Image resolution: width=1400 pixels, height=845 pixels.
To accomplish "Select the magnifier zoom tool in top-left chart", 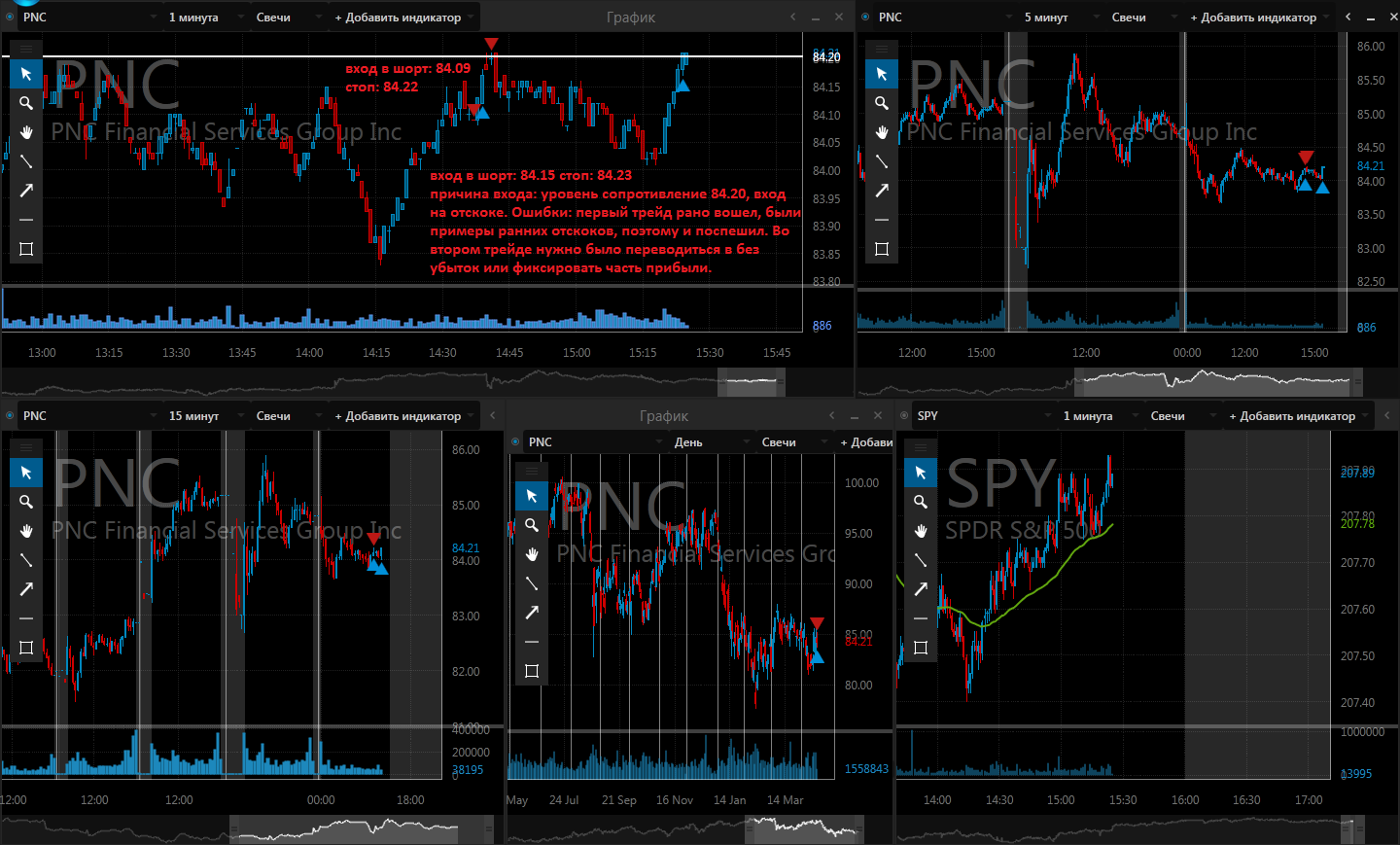I will (x=26, y=103).
